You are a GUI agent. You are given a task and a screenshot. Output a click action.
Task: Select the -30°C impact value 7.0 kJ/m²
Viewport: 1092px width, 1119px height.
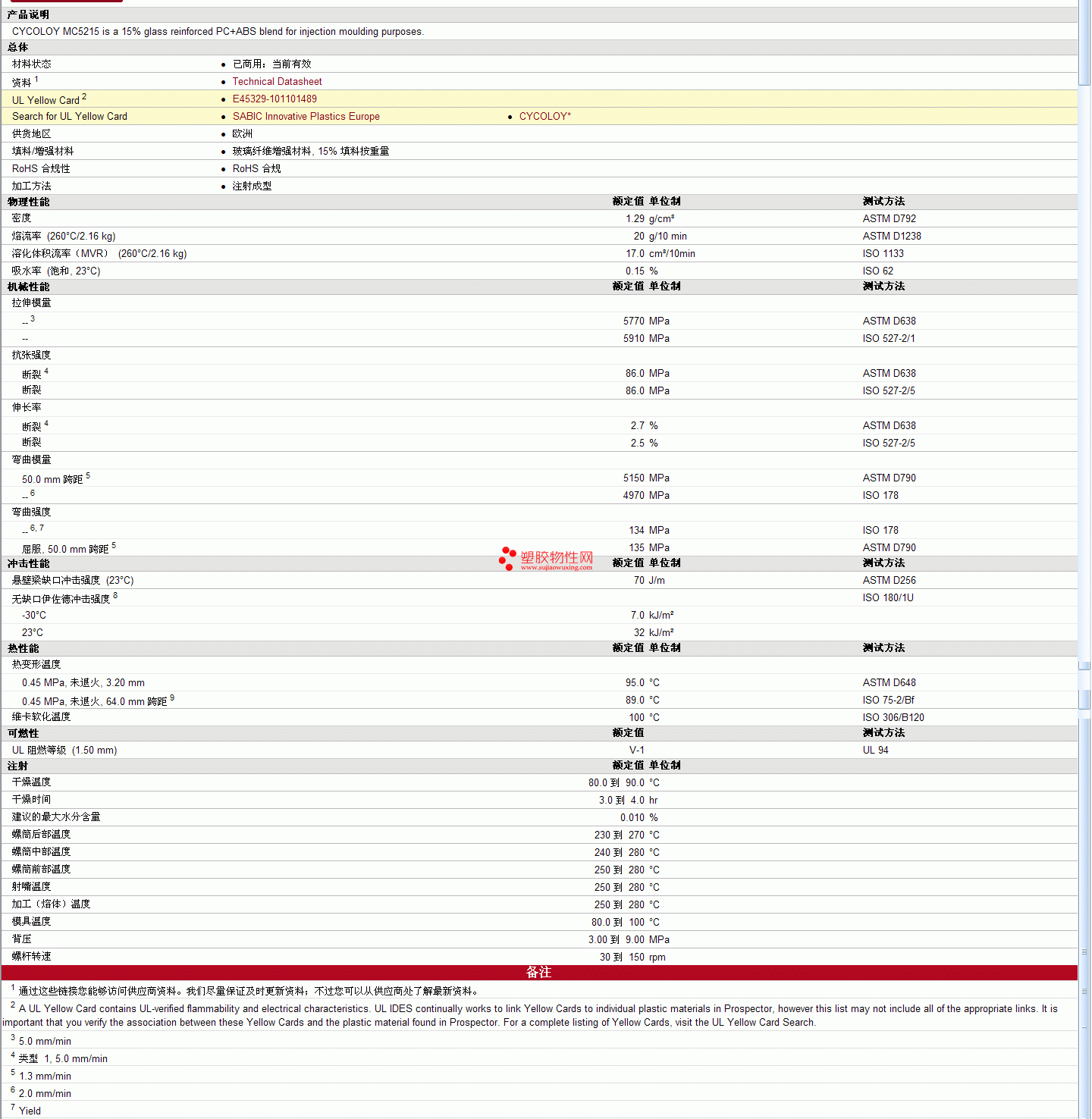[x=651, y=616]
